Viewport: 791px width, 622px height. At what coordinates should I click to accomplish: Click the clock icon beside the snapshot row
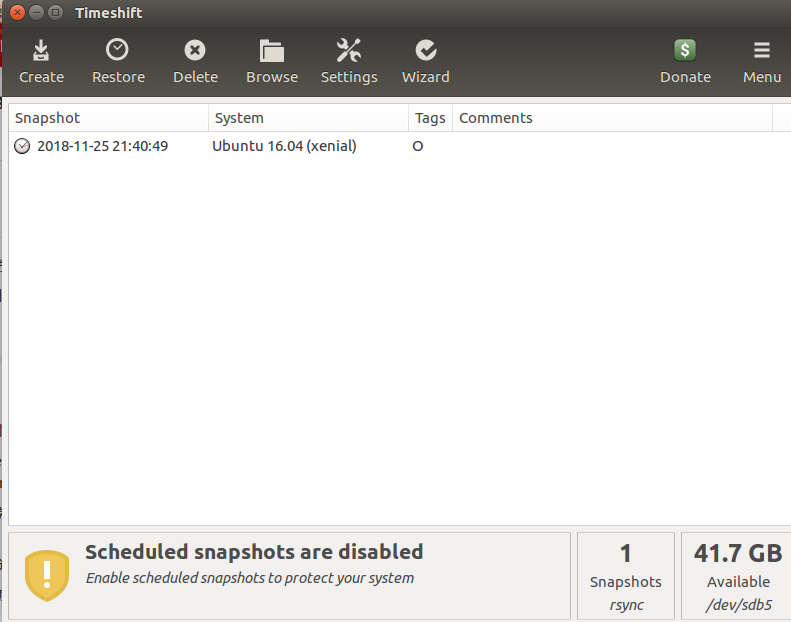tap(22, 146)
